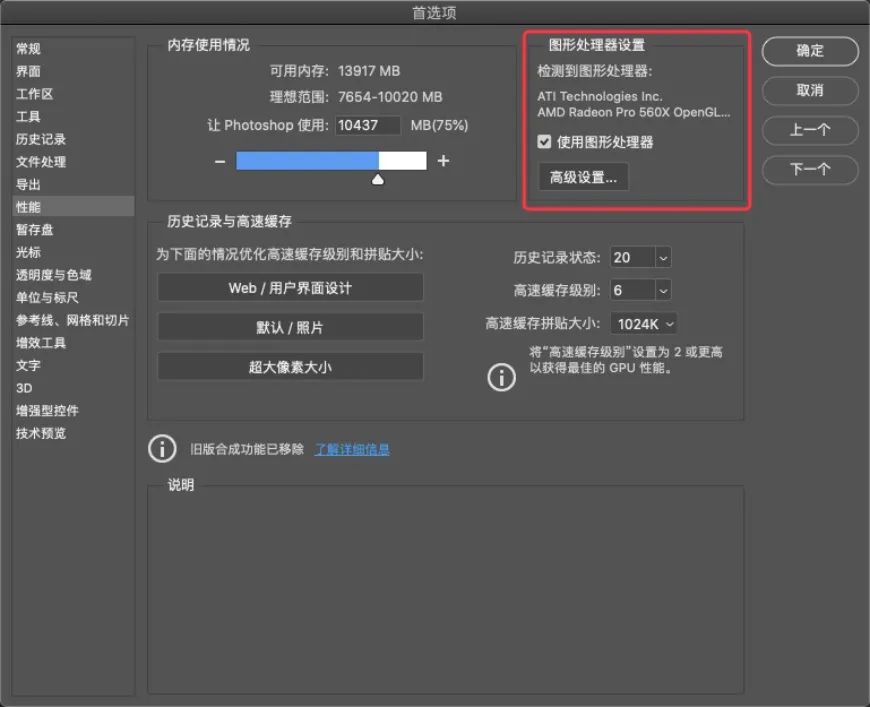Screen dimensions: 870x707
Task: Click the 13917 MB available memory value
Action: click(368, 71)
